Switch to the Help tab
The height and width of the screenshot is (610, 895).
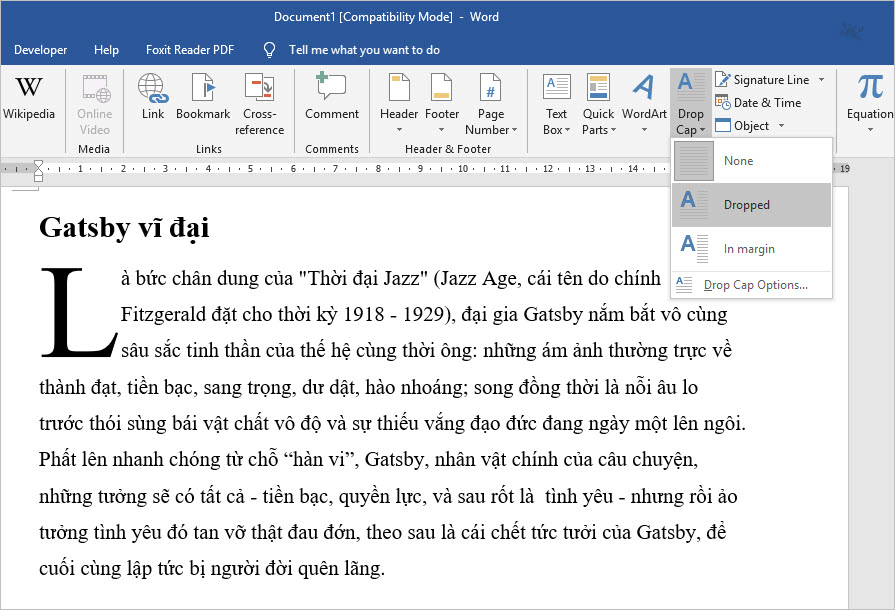tap(106, 50)
